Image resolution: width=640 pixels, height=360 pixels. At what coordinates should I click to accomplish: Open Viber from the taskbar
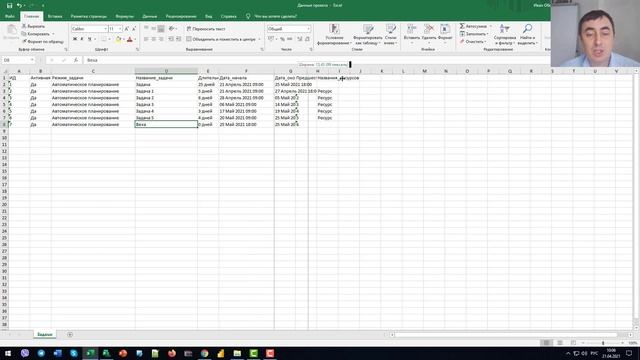25,353
